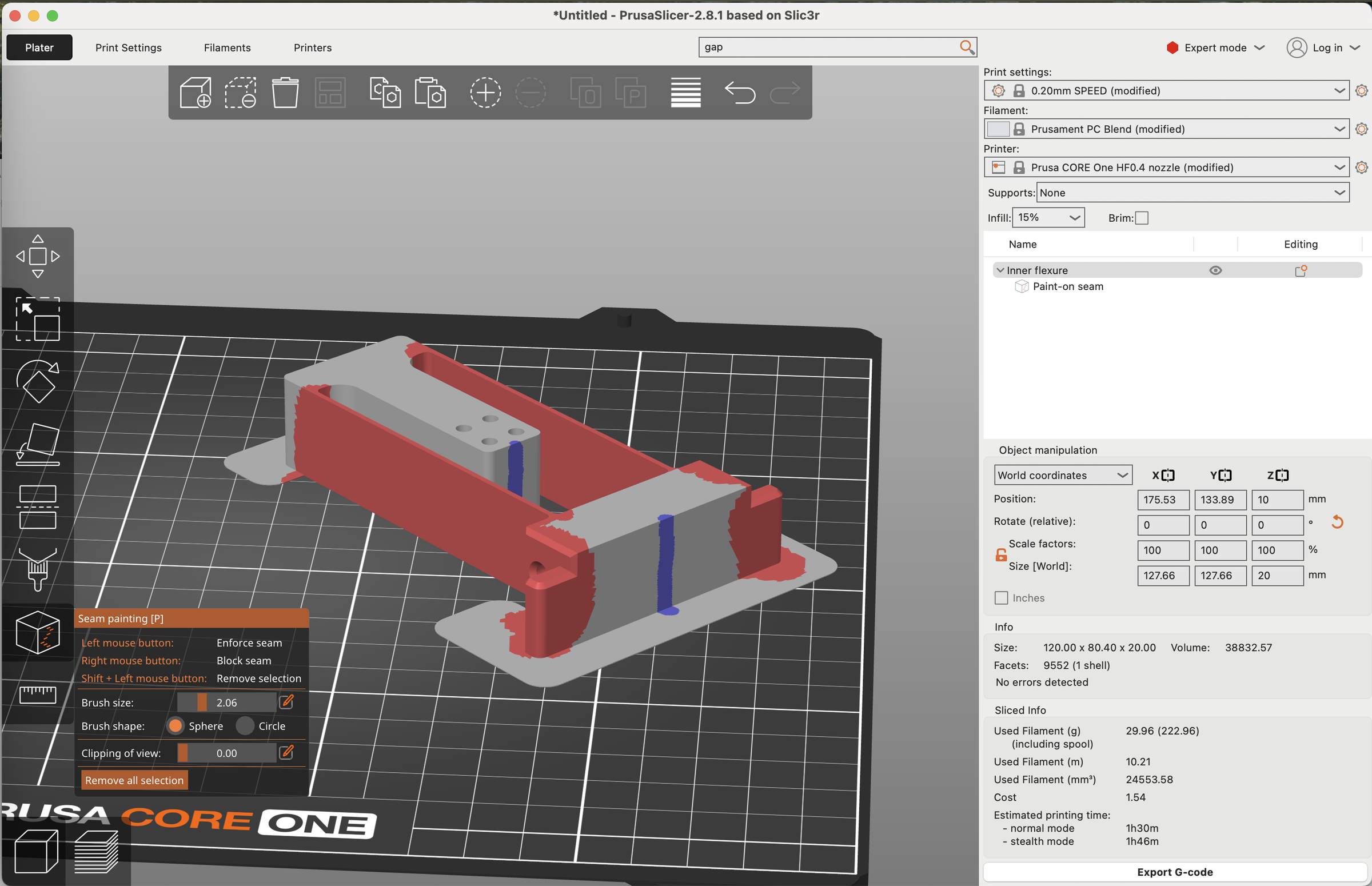This screenshot has width=1372, height=886.
Task: Click Remove all selection button
Action: [134, 780]
